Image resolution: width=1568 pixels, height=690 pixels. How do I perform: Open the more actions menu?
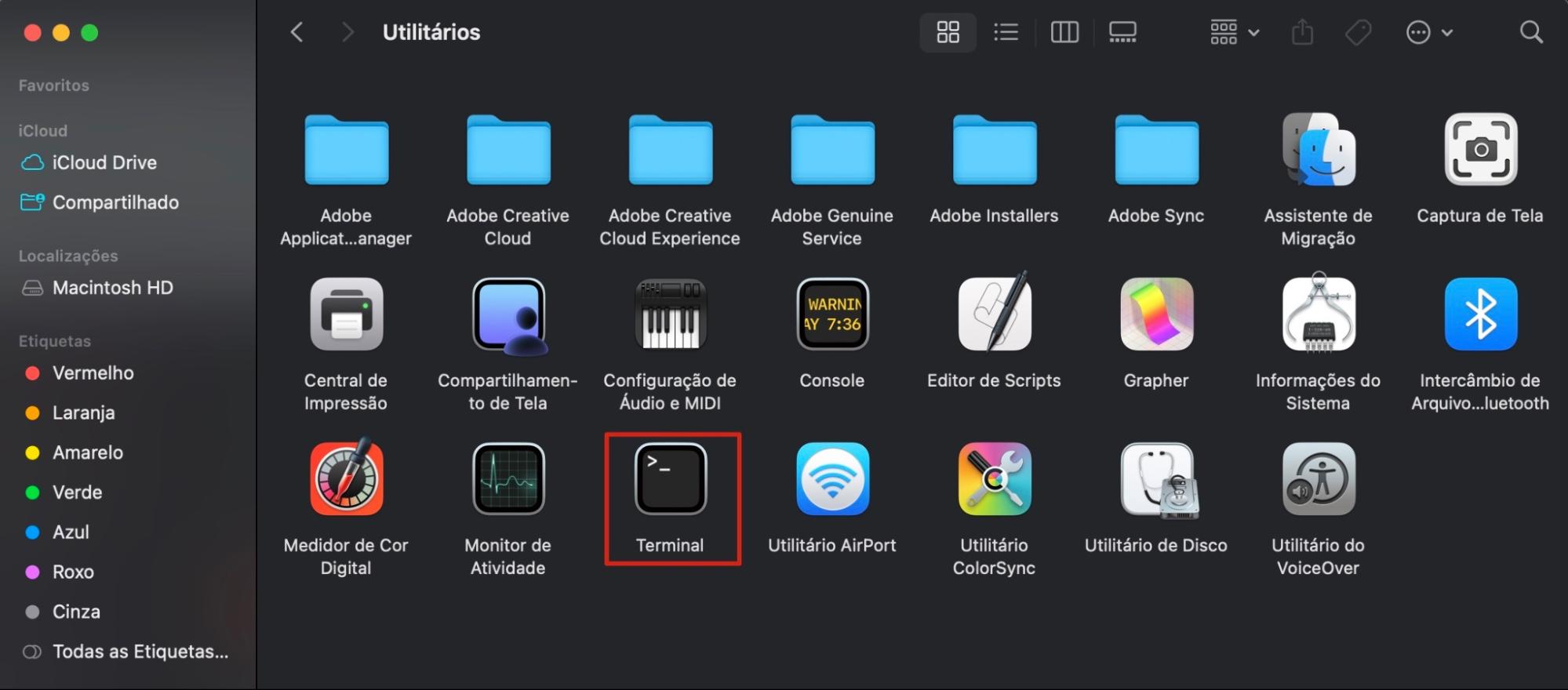click(1429, 32)
